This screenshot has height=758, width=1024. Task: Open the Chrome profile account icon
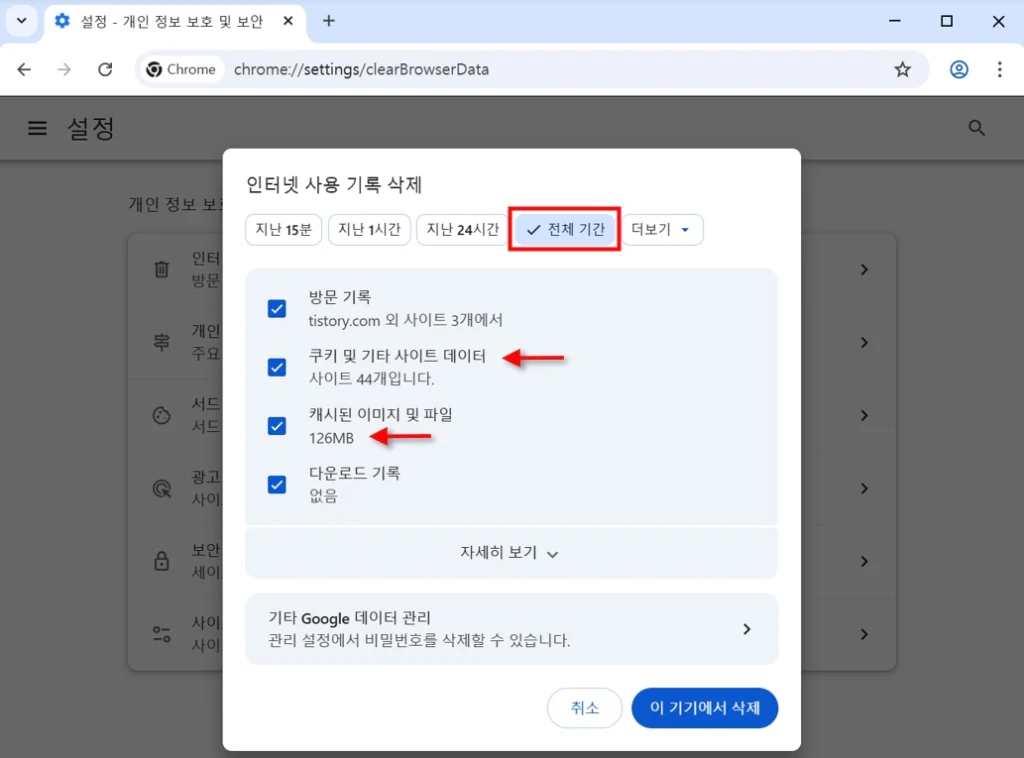tap(958, 69)
